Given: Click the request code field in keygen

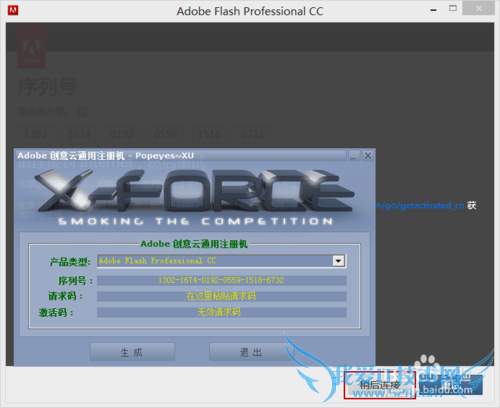Looking at the screenshot, I should click(222, 296).
